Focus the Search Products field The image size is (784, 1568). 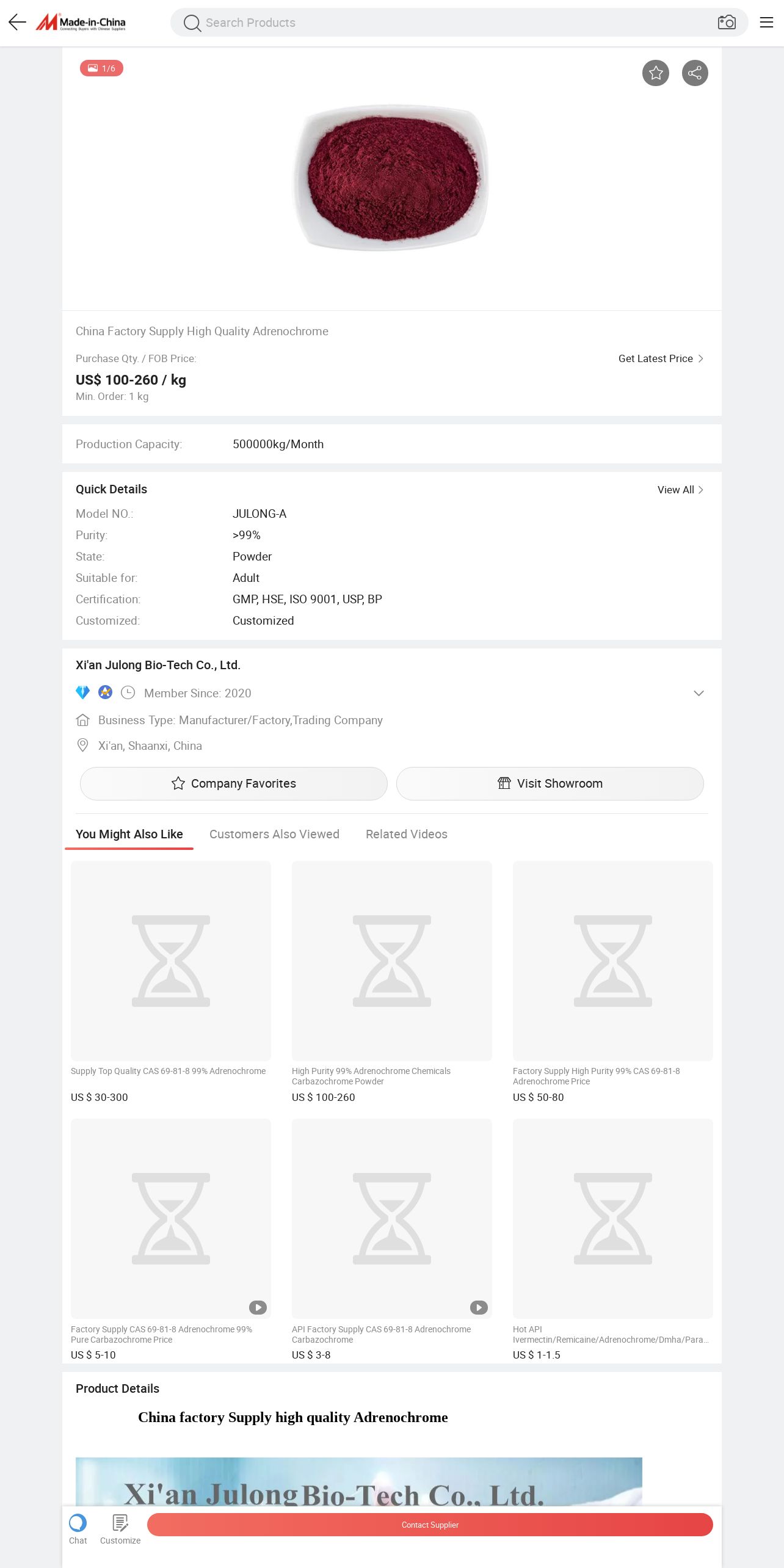click(459, 23)
